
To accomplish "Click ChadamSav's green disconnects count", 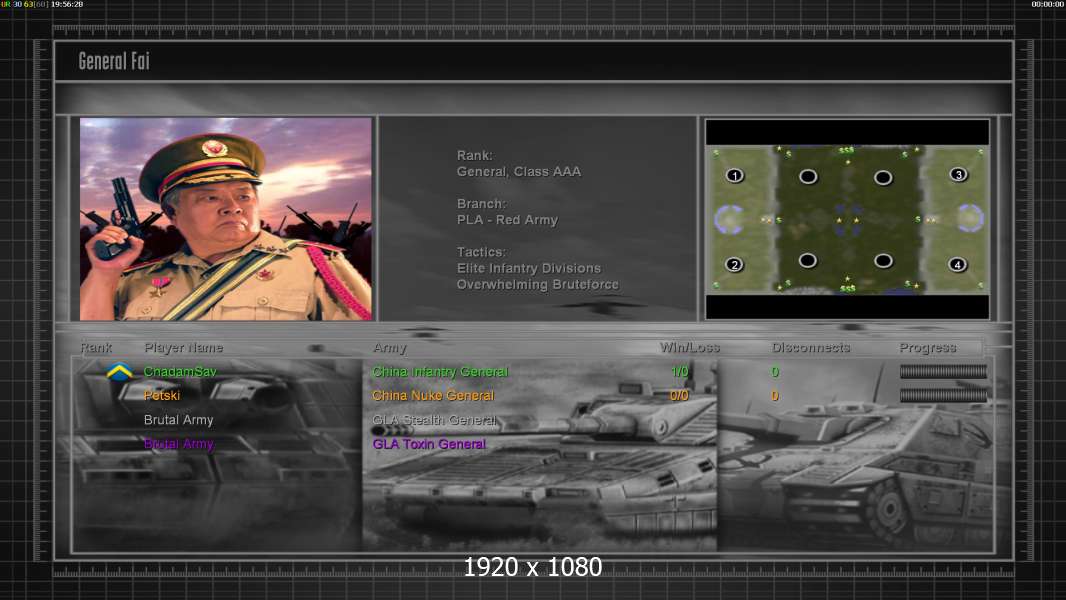I will (775, 372).
